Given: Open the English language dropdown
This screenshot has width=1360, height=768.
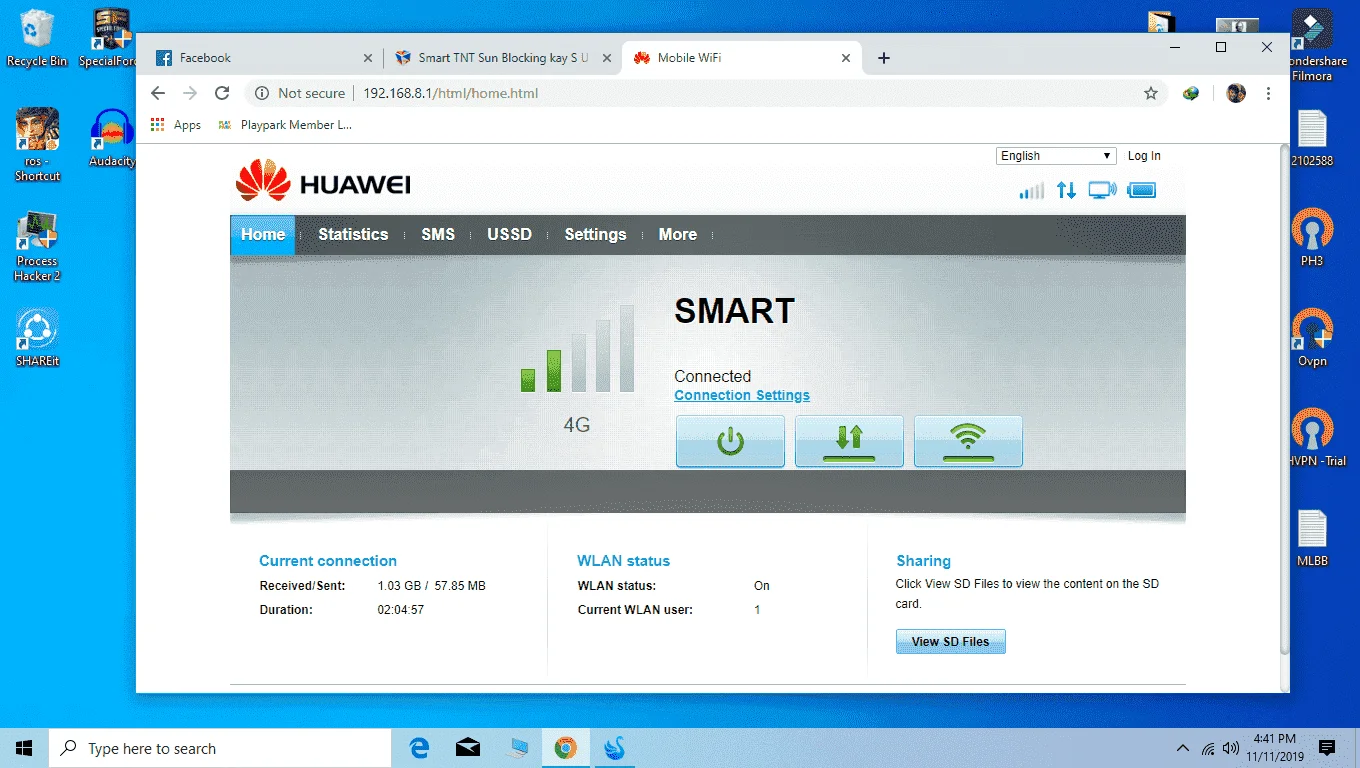Looking at the screenshot, I should 1056,156.
